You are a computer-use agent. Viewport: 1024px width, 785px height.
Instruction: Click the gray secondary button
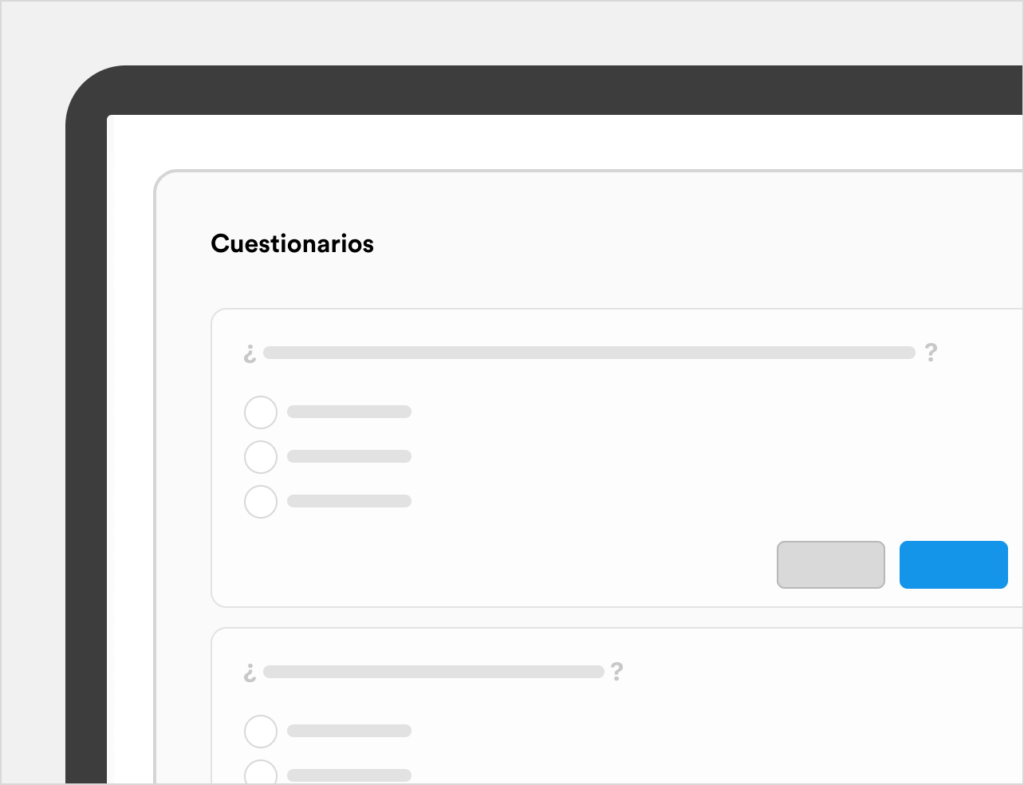(830, 565)
